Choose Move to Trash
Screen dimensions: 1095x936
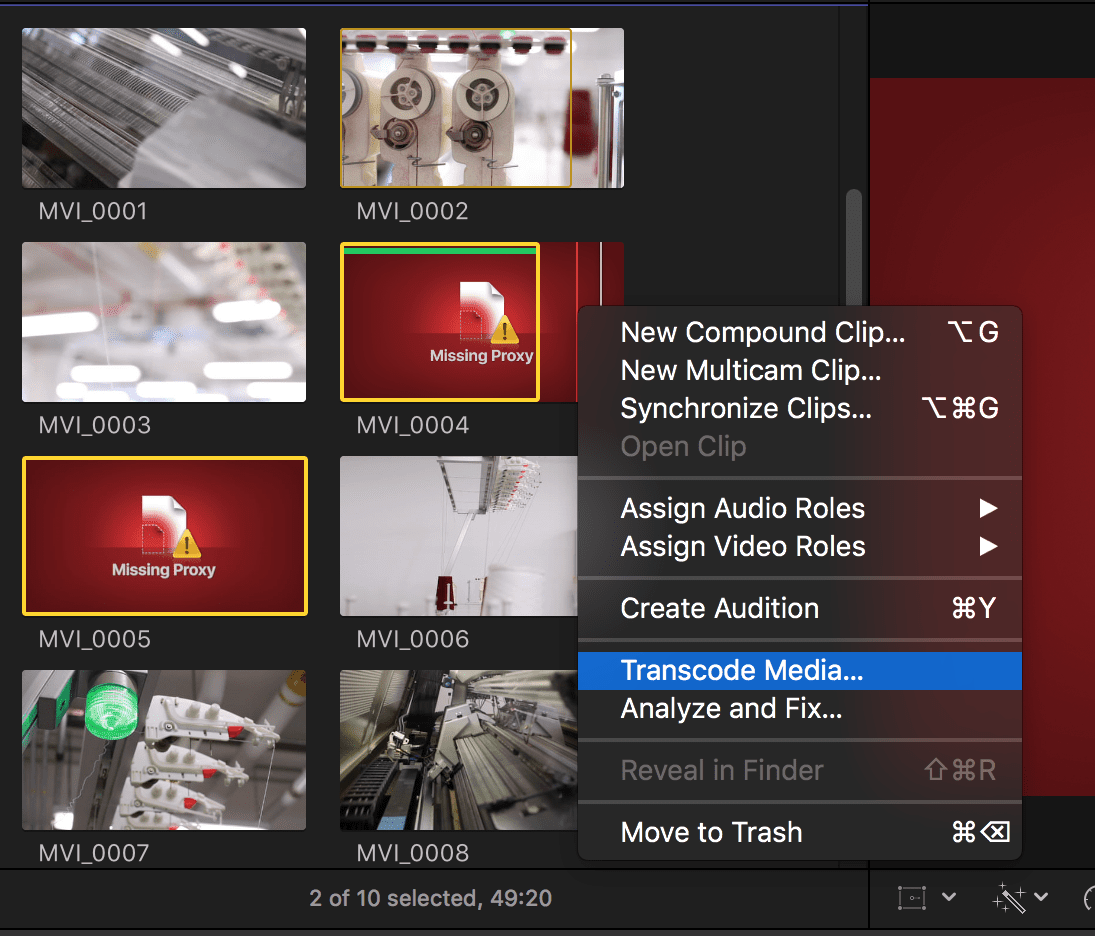[x=710, y=831]
